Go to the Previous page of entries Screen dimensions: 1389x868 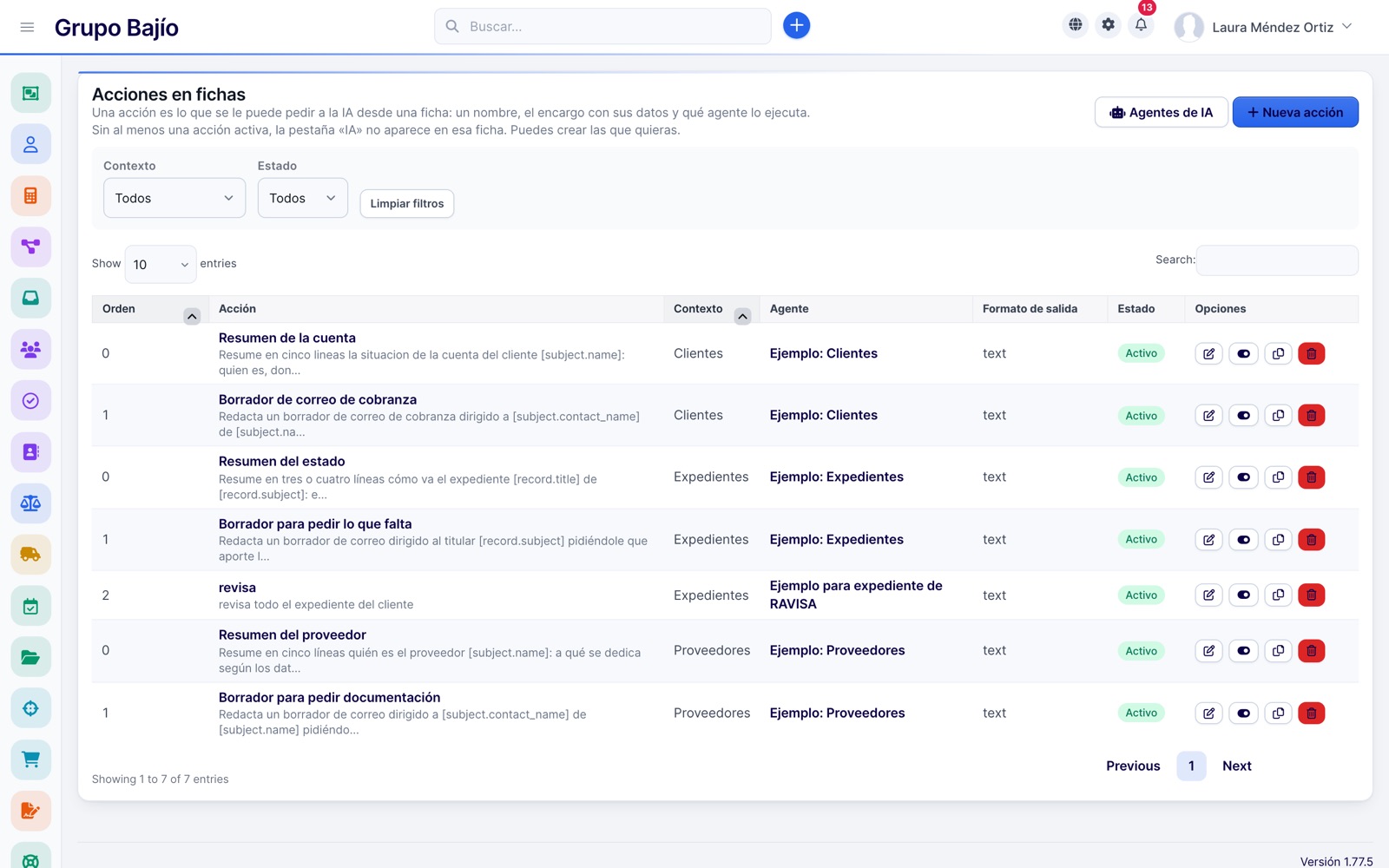click(x=1133, y=766)
